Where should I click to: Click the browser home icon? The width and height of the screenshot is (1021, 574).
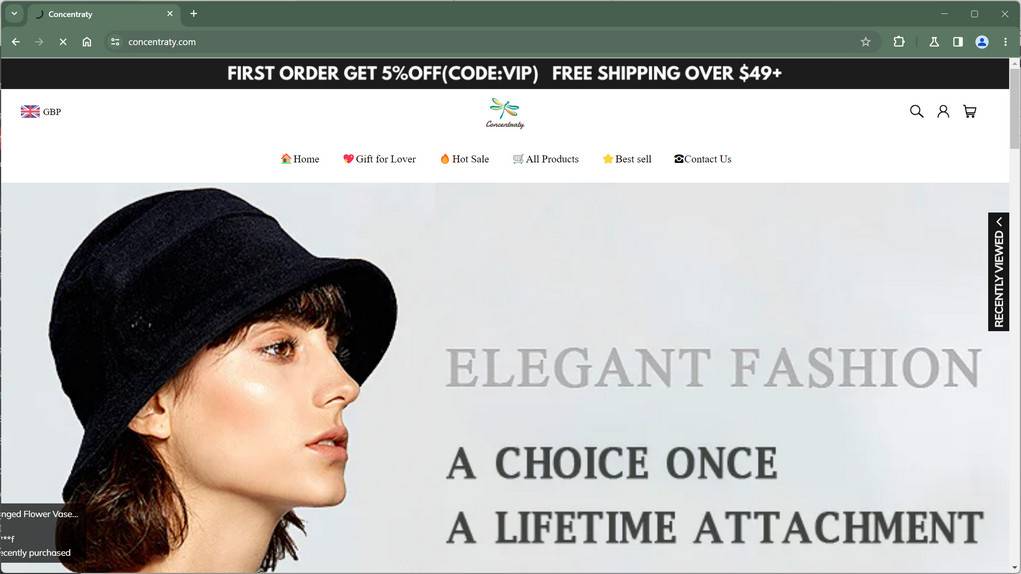(87, 42)
